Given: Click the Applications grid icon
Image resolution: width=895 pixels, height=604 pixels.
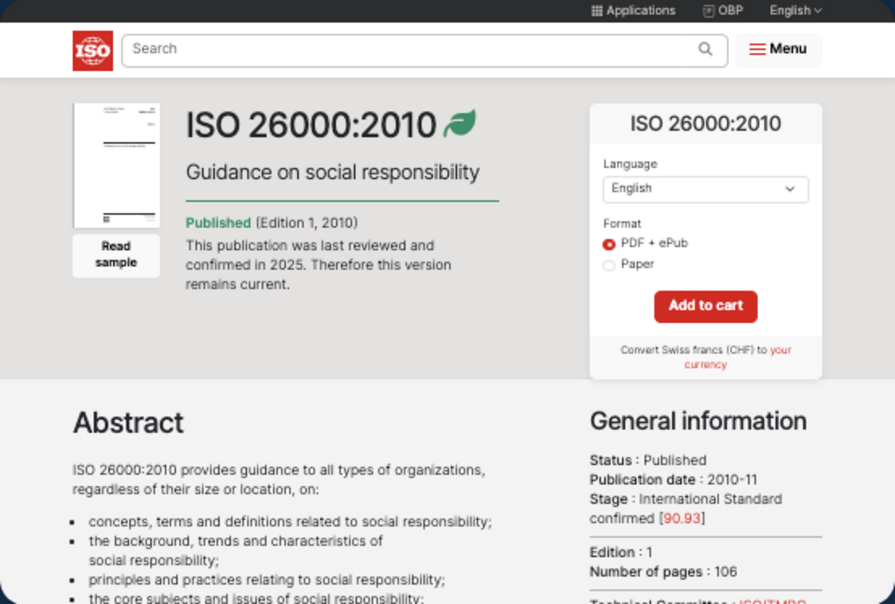Looking at the screenshot, I should [596, 11].
